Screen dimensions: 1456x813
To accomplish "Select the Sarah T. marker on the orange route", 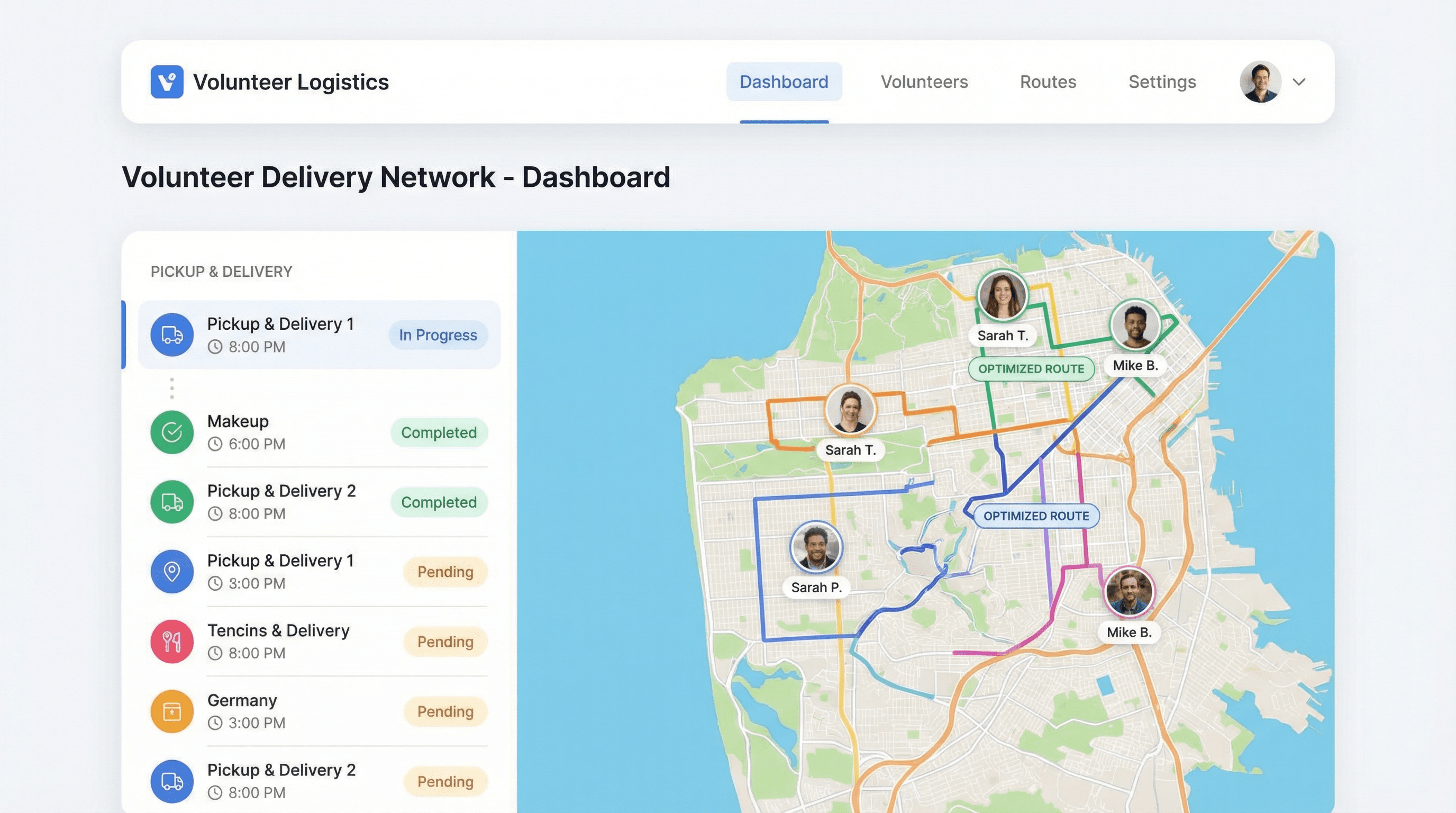I will coord(850,409).
